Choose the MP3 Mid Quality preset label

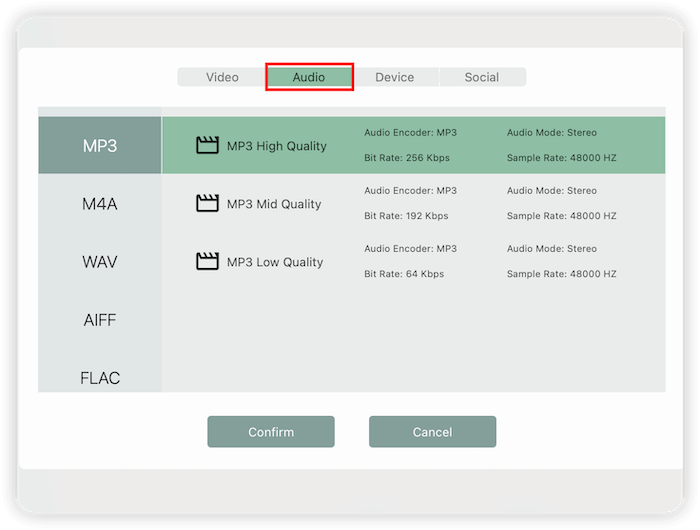point(274,204)
